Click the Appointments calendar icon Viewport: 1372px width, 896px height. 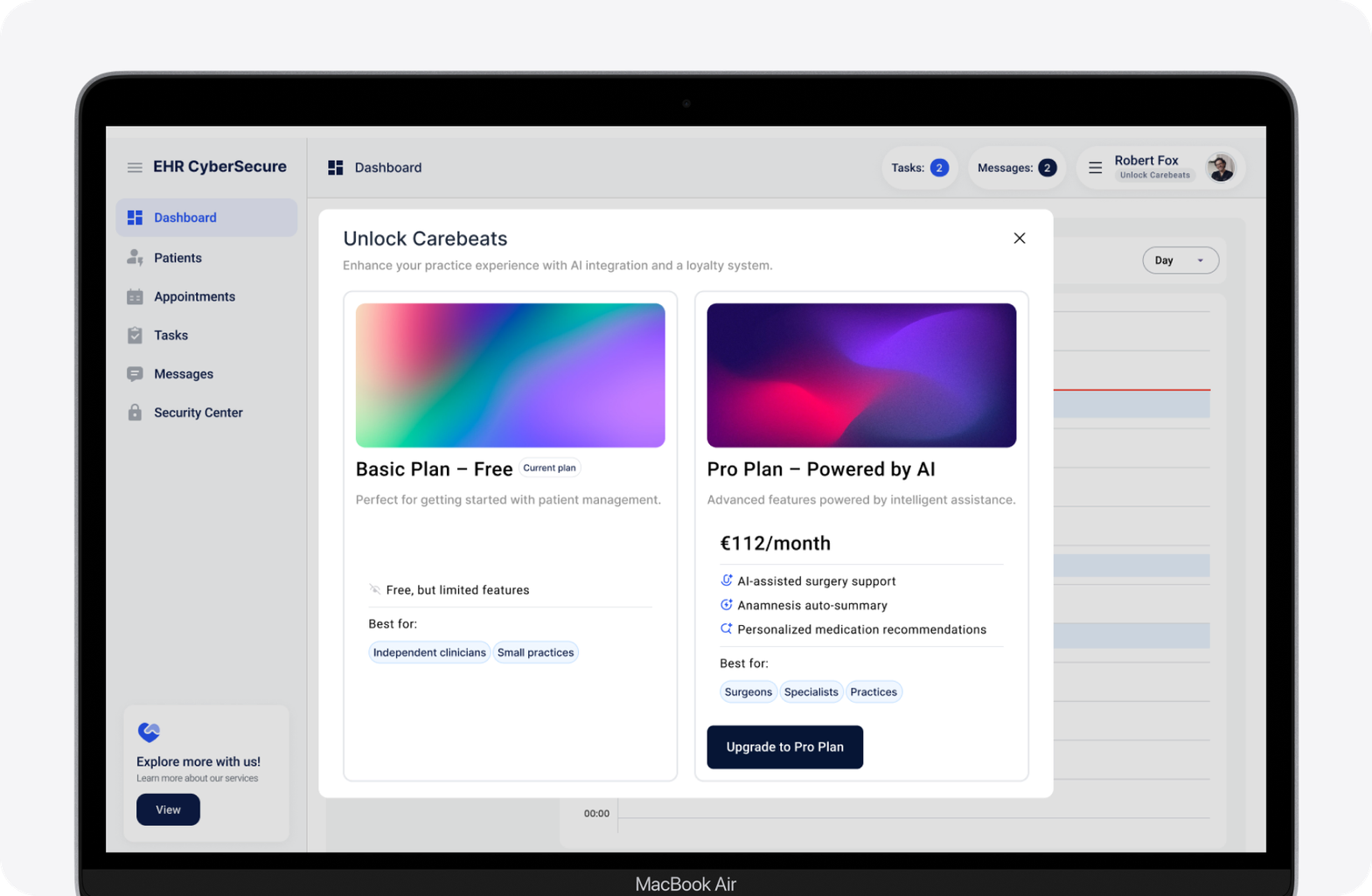[x=135, y=297]
